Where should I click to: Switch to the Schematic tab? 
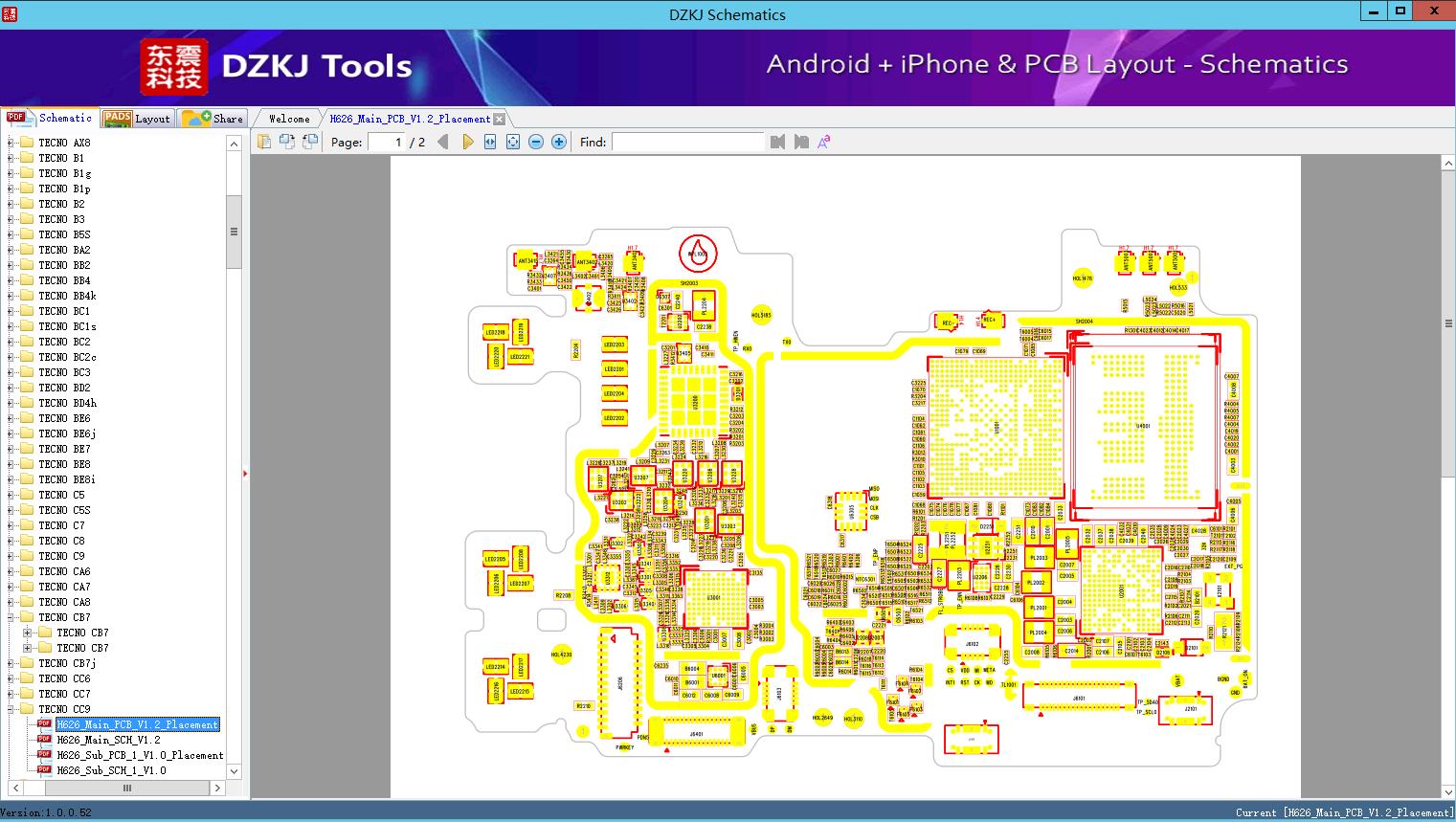(51, 118)
